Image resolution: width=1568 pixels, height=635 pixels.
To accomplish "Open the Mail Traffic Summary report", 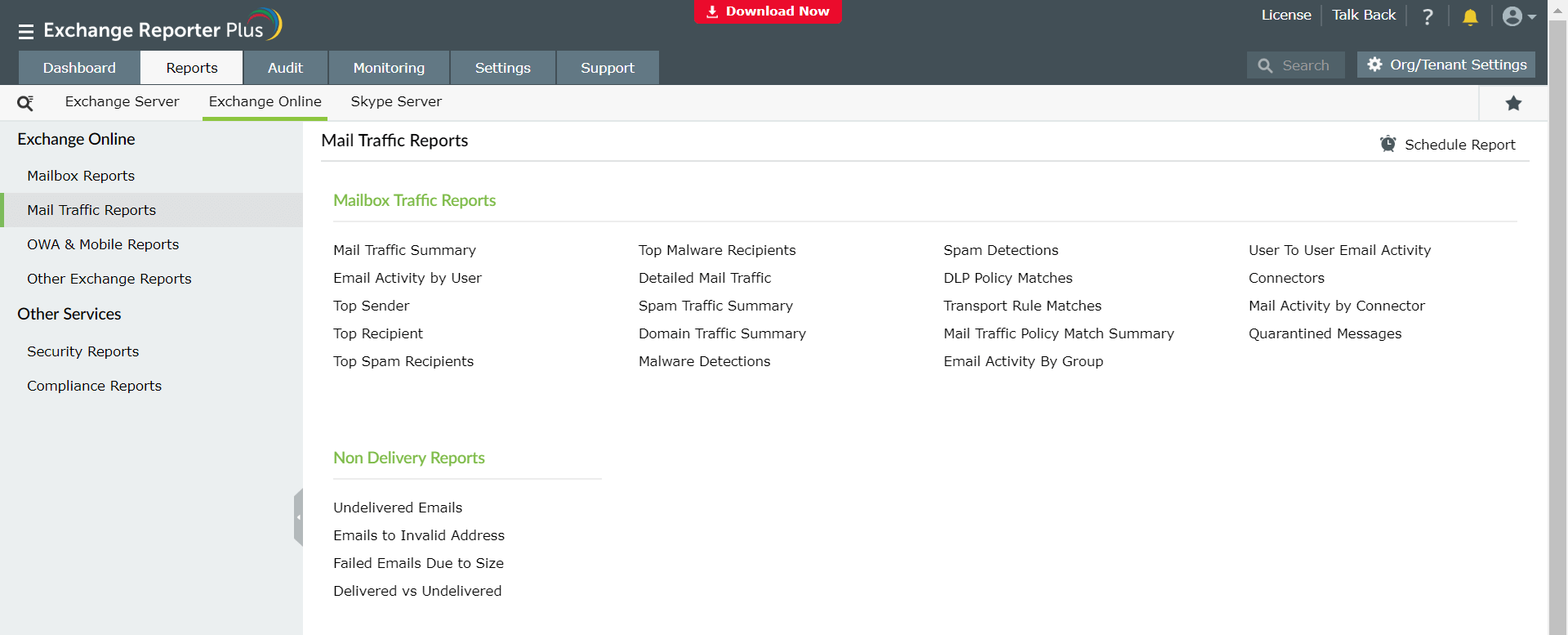I will (404, 250).
